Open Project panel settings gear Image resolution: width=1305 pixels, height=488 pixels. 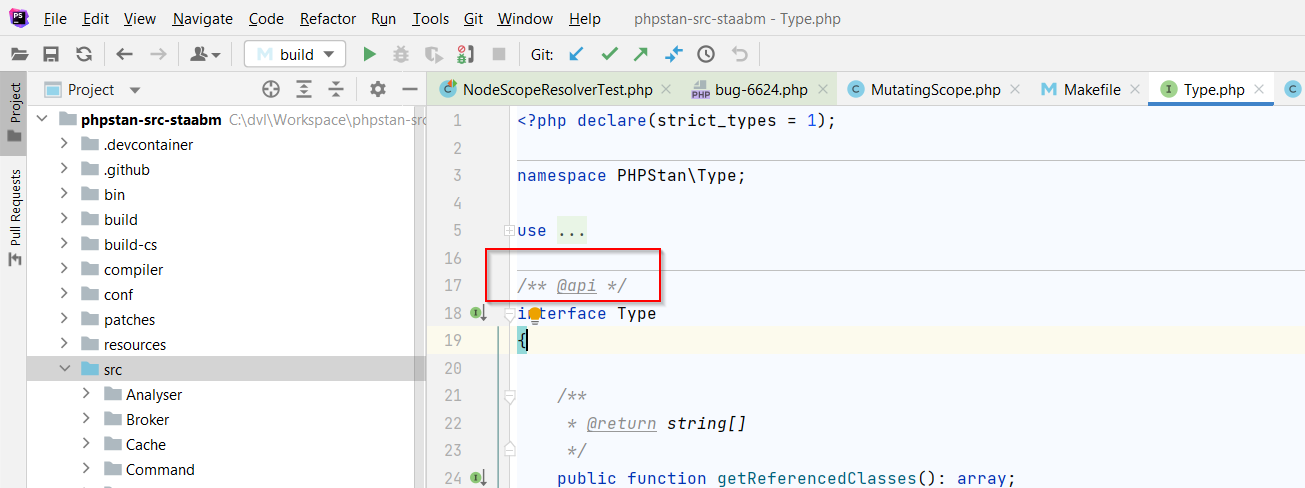pyautogui.click(x=377, y=89)
